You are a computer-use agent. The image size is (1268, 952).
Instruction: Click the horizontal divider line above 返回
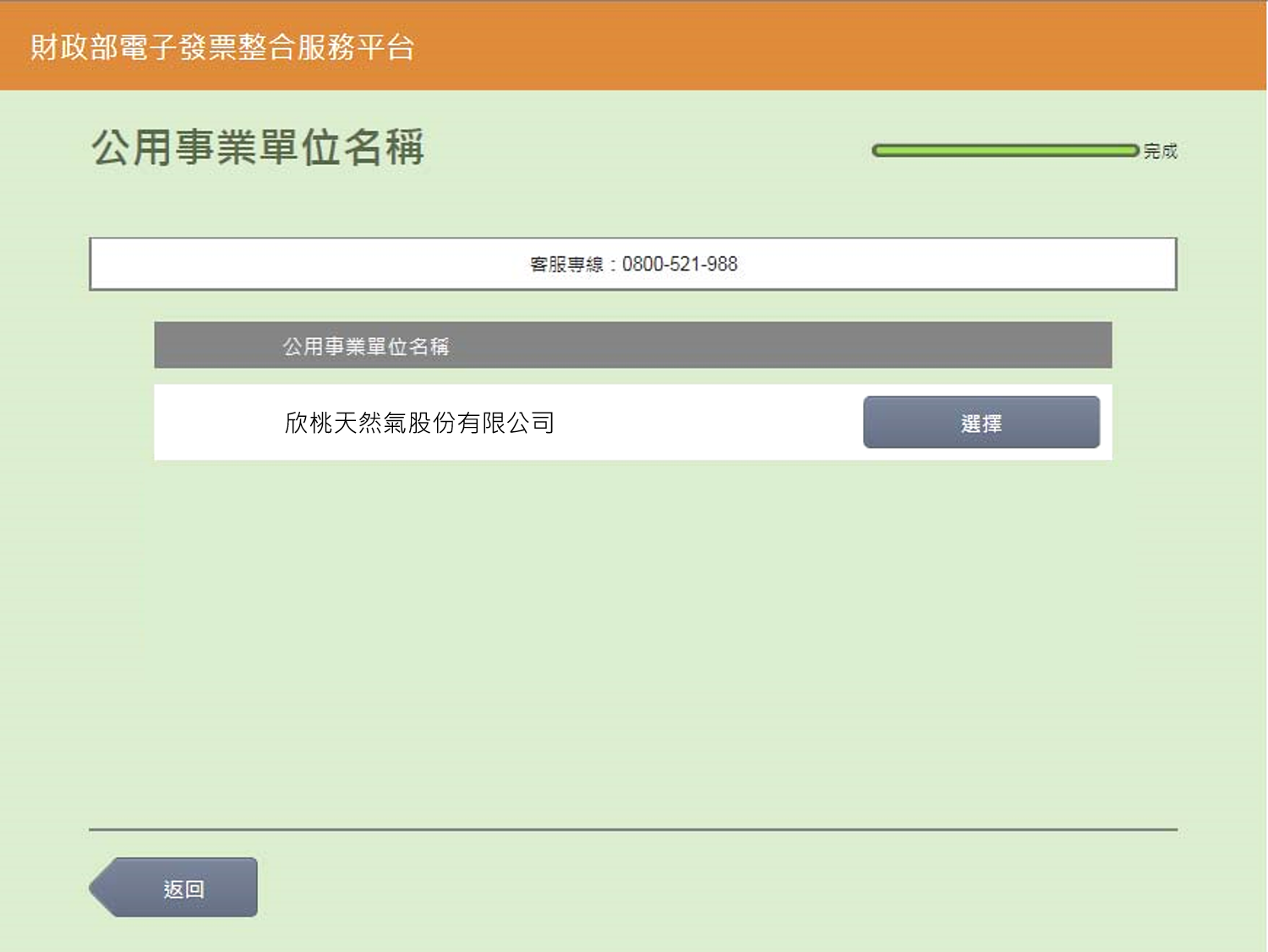tap(632, 829)
